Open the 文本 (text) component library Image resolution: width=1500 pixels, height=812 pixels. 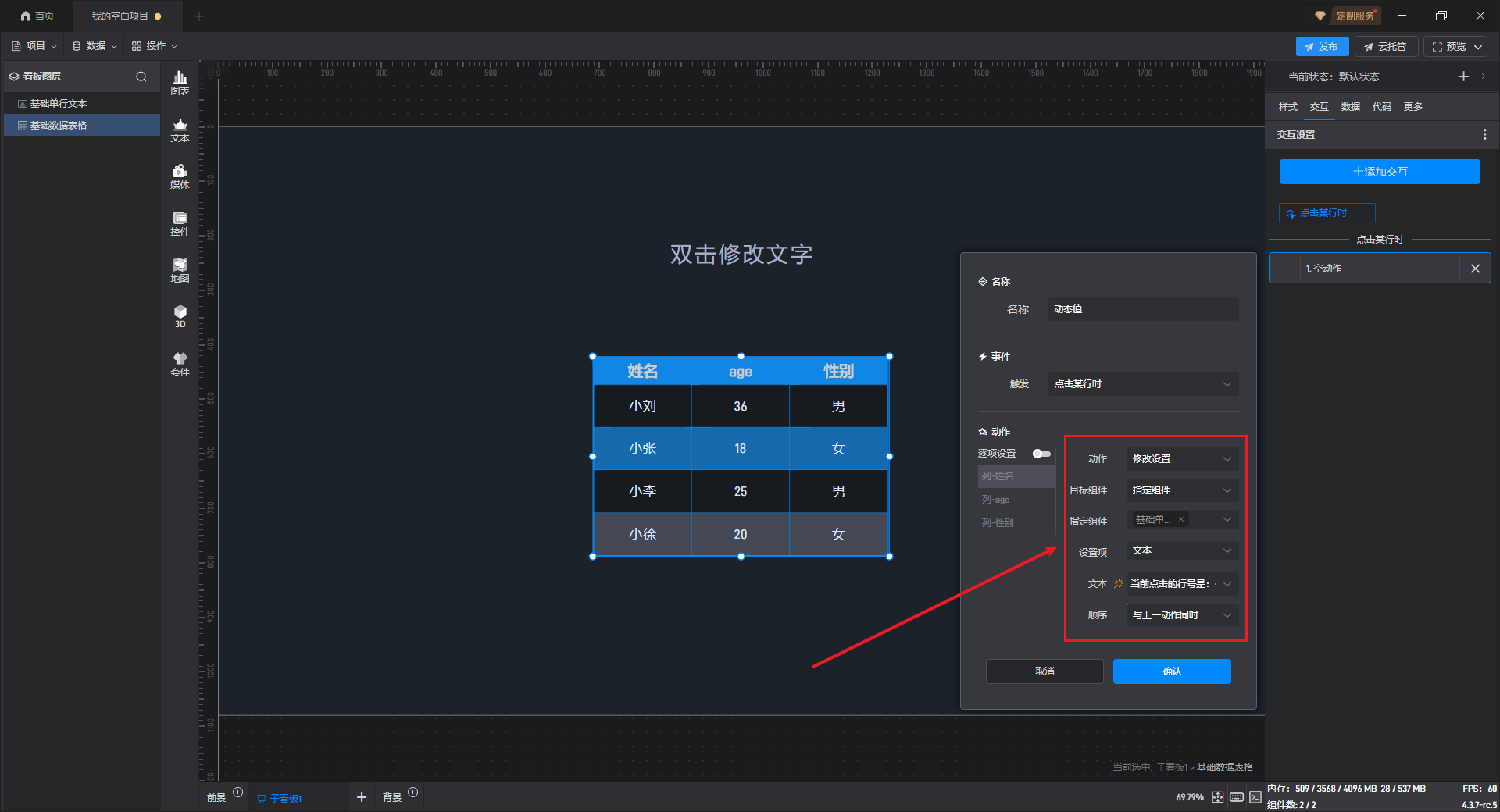[x=180, y=130]
